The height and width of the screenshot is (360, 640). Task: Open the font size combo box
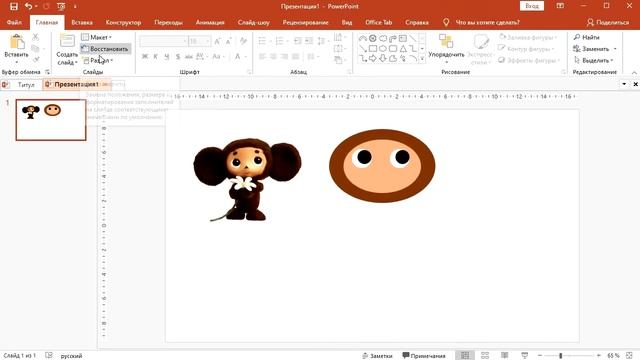tap(200, 41)
